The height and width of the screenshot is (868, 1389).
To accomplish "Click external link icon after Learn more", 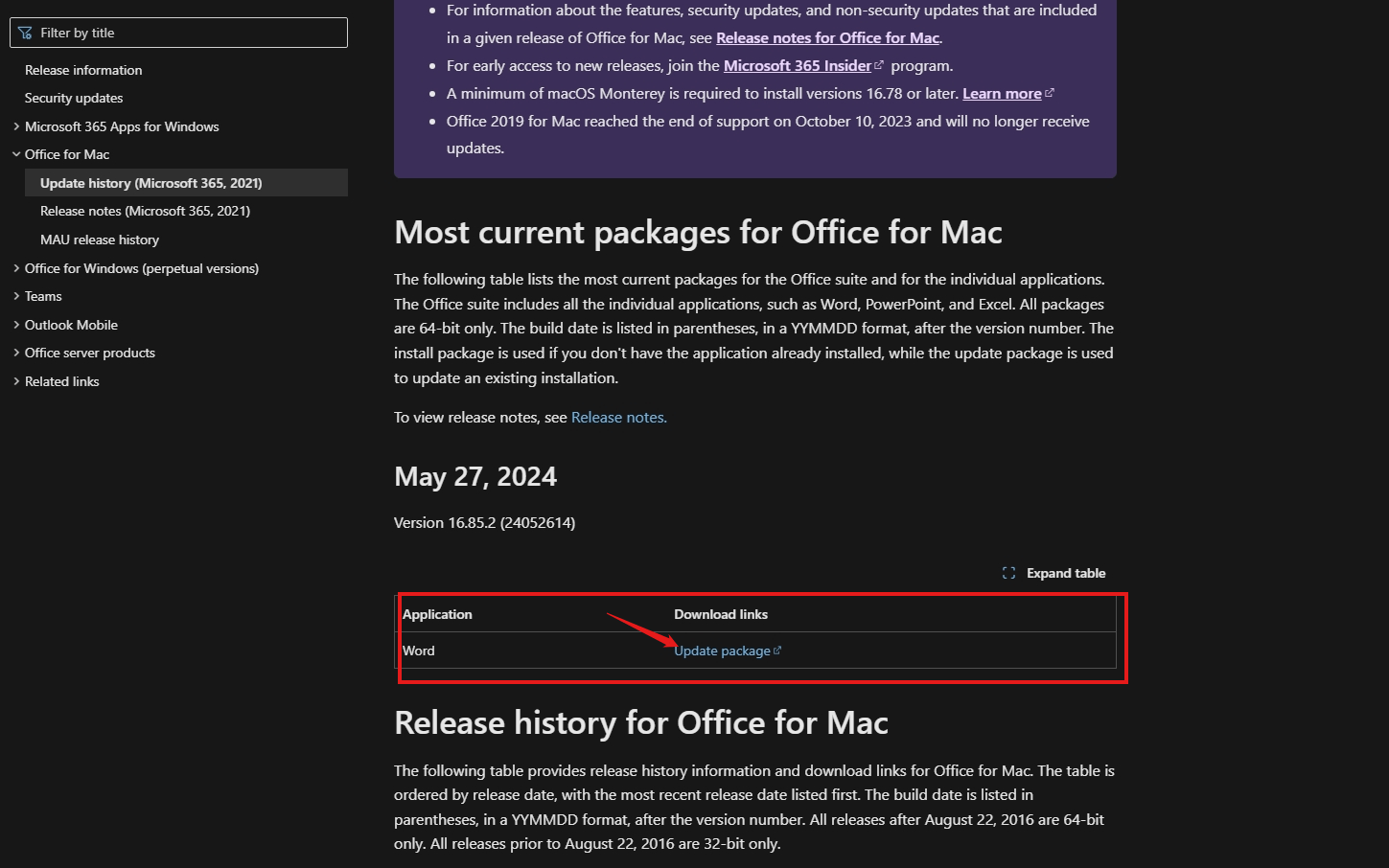I will point(1050,93).
